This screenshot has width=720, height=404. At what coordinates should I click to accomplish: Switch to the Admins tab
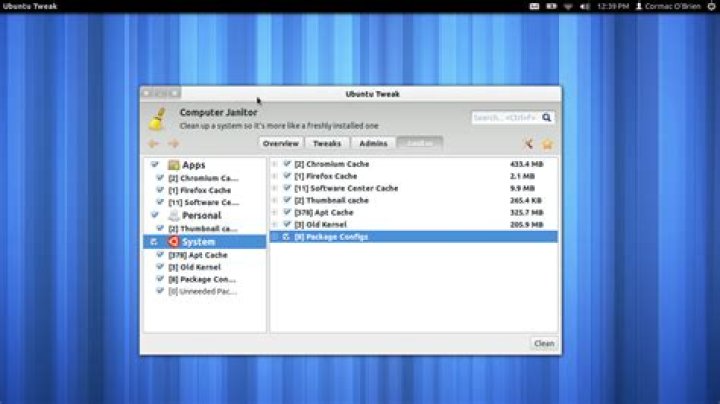point(373,143)
